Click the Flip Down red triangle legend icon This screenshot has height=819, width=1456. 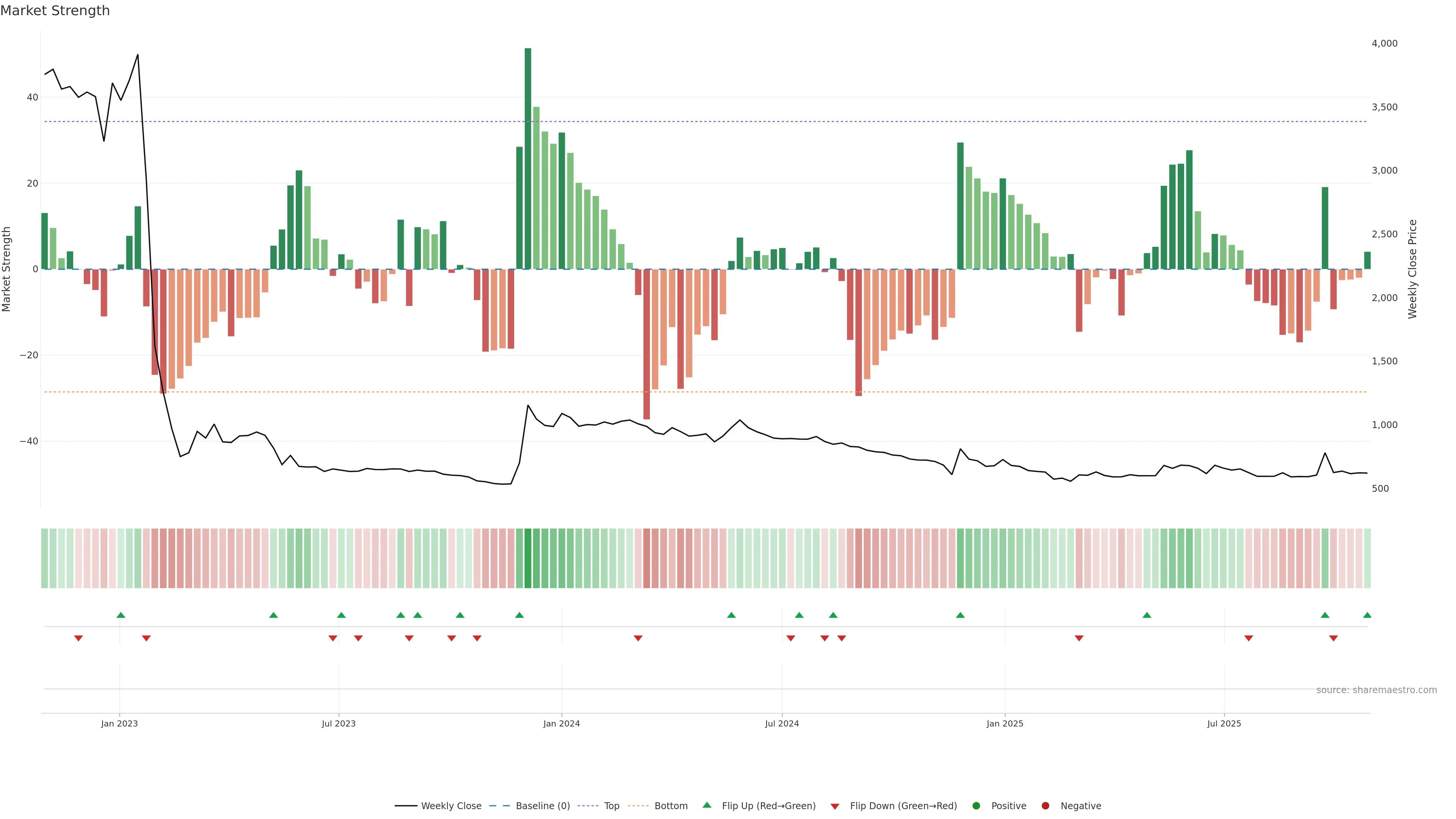click(835, 806)
